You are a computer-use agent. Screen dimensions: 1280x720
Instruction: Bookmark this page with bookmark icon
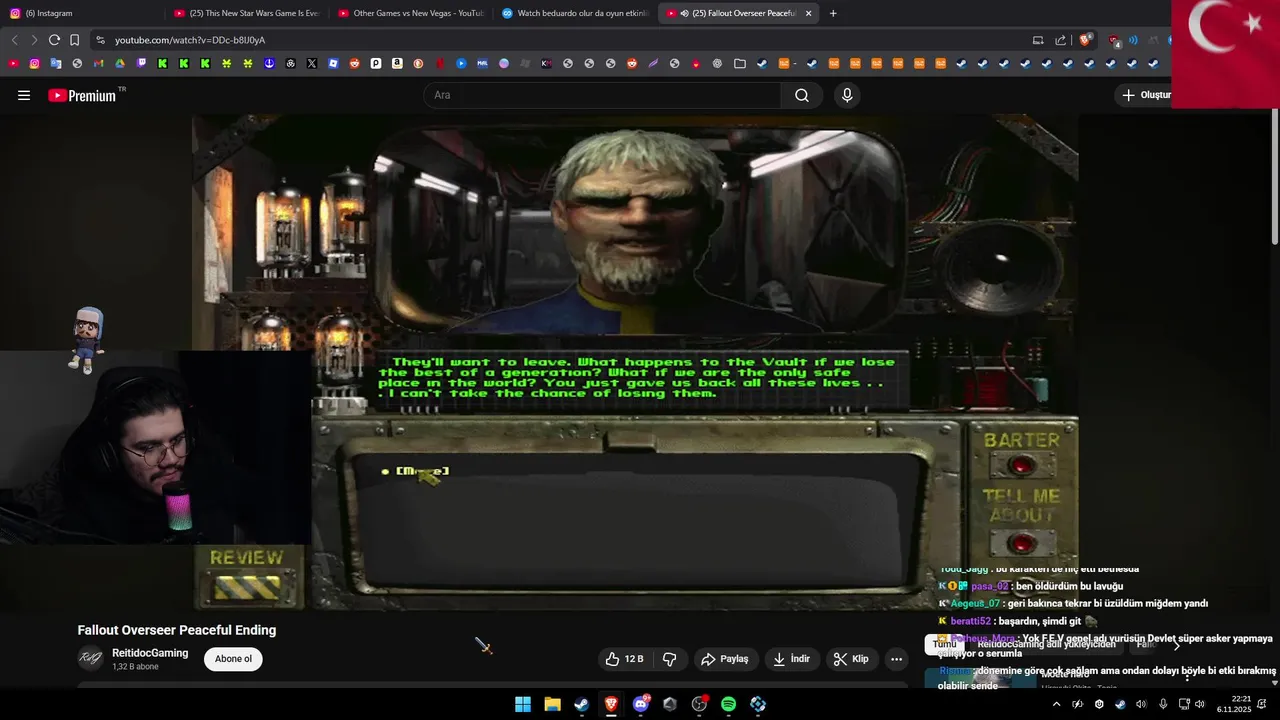point(74,40)
